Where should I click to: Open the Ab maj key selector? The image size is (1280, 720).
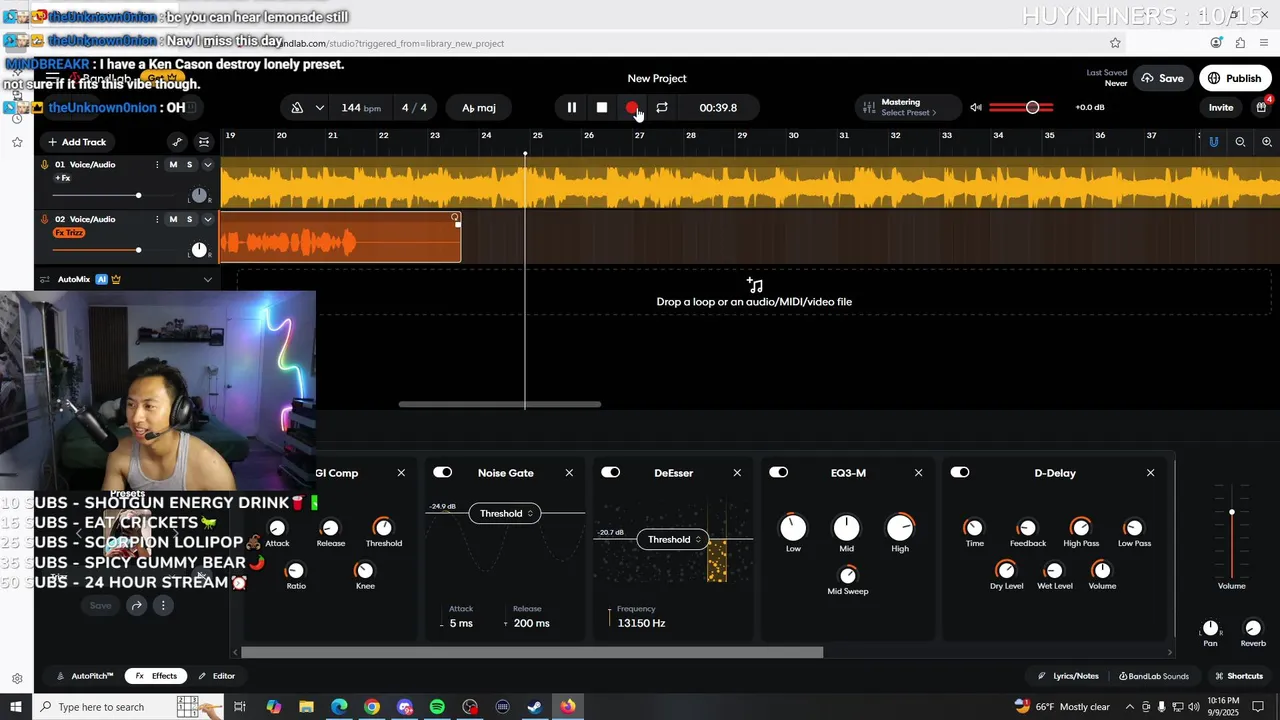[479, 108]
